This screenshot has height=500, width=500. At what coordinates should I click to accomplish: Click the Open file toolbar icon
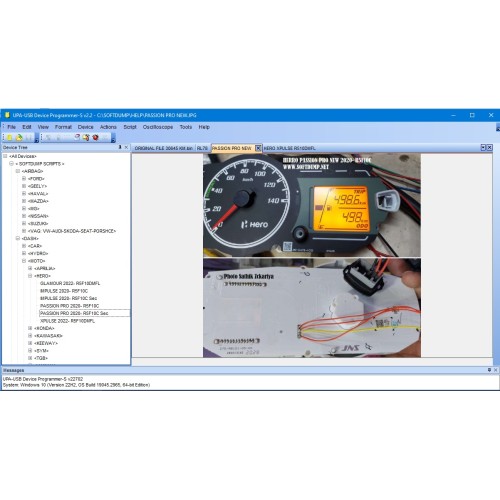coord(19,137)
